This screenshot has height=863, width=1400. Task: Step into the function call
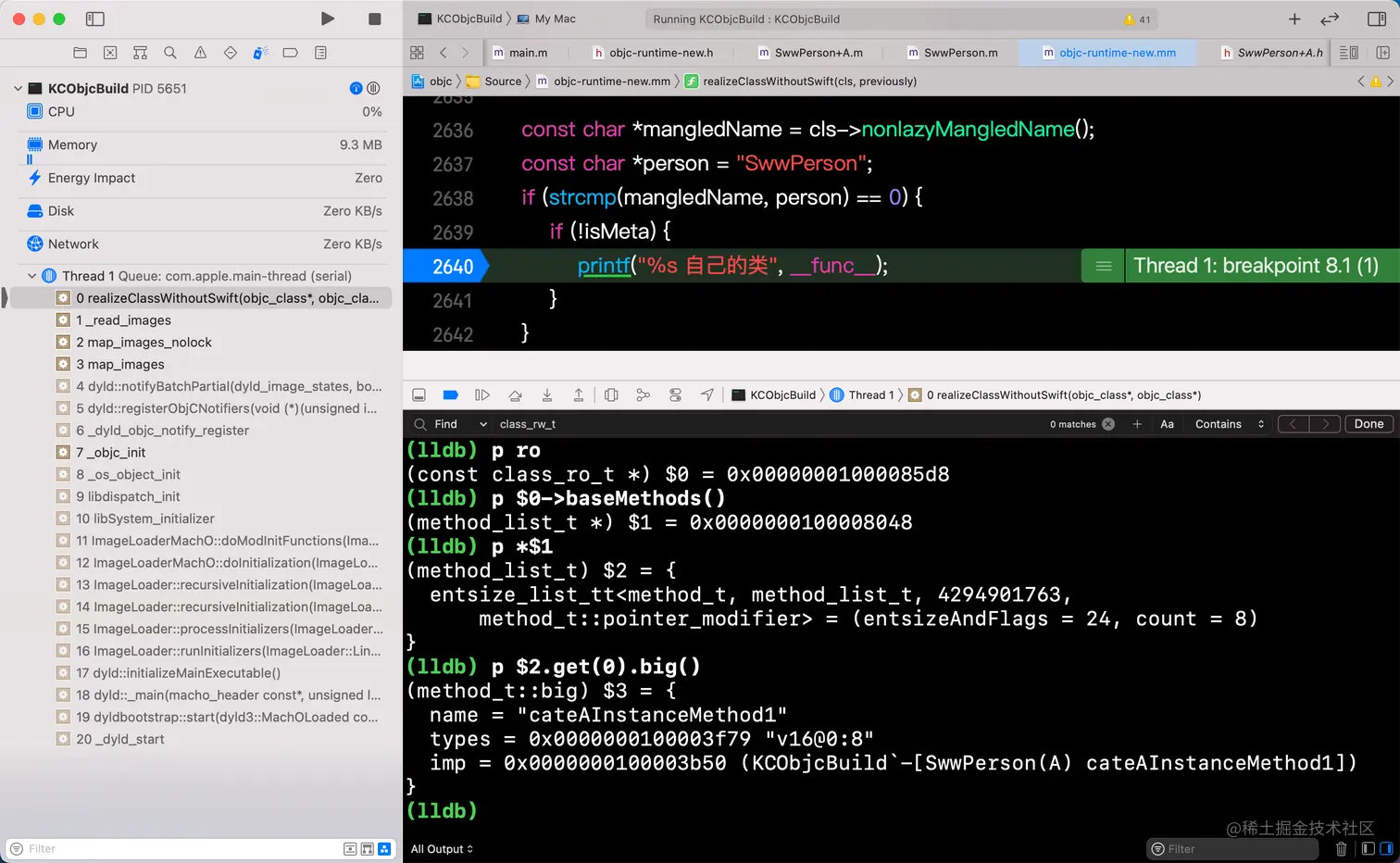click(x=547, y=395)
